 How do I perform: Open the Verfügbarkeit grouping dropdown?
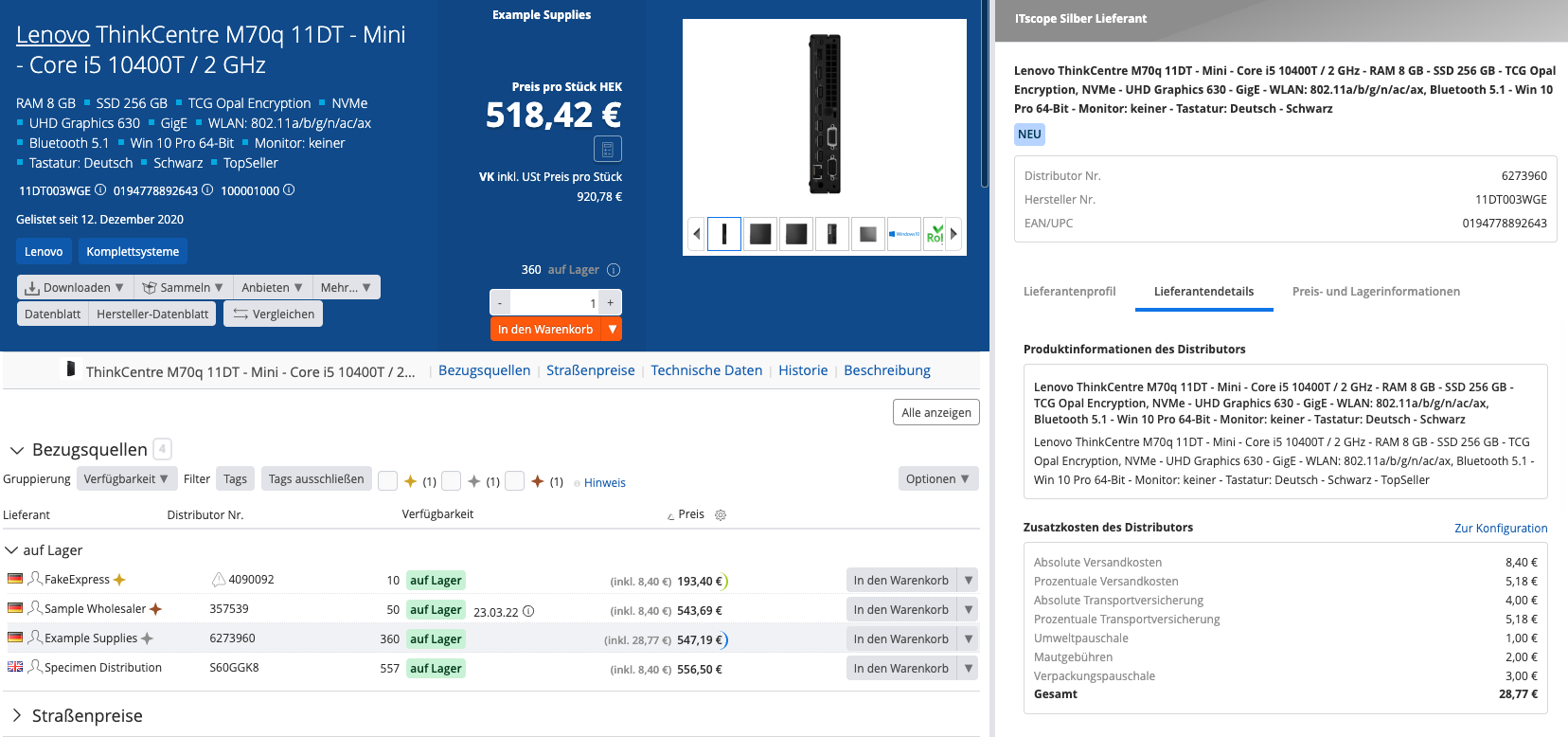pyautogui.click(x=126, y=479)
